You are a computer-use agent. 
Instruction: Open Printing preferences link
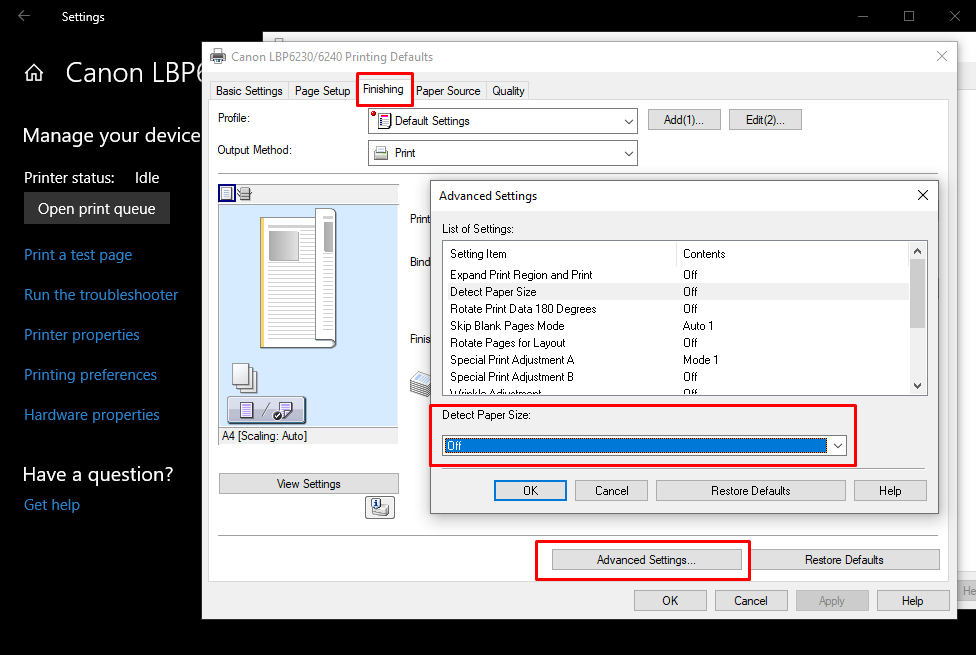click(90, 375)
